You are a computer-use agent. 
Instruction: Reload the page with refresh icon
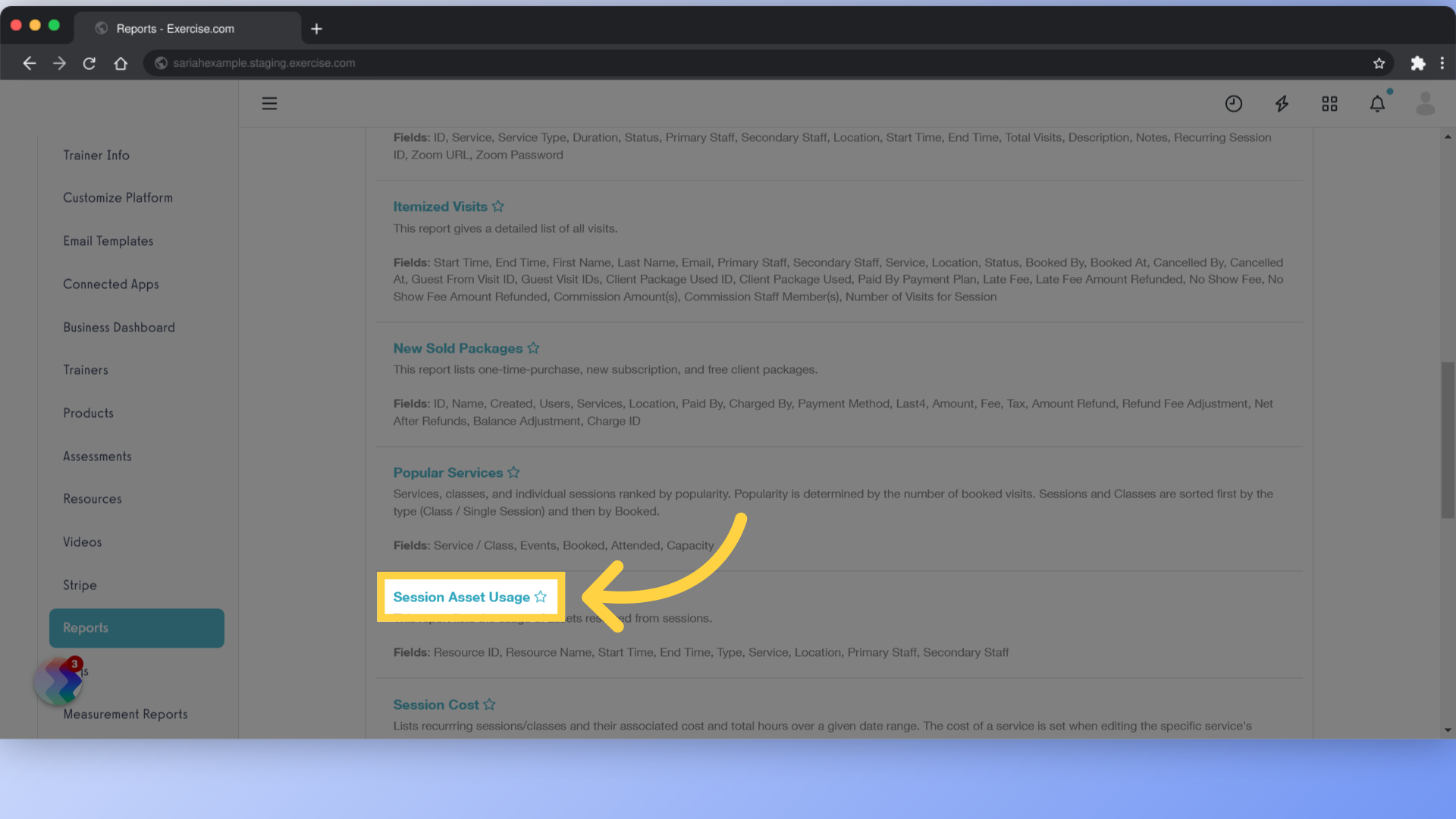[x=89, y=63]
